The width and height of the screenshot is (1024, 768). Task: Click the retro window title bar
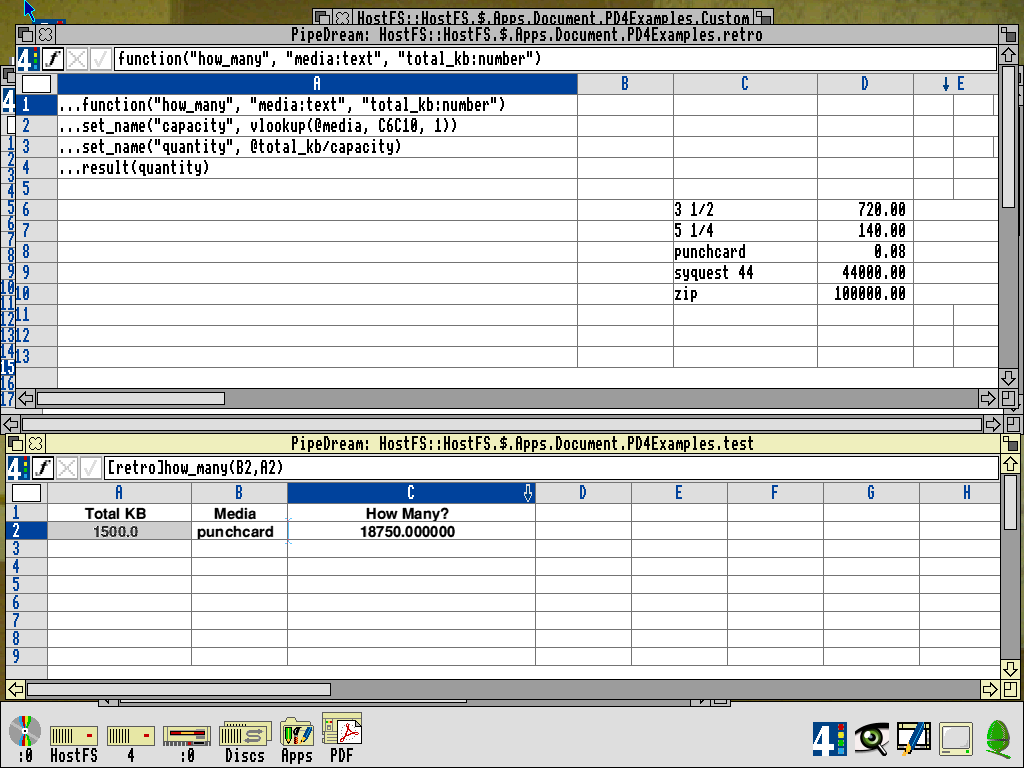coord(526,34)
